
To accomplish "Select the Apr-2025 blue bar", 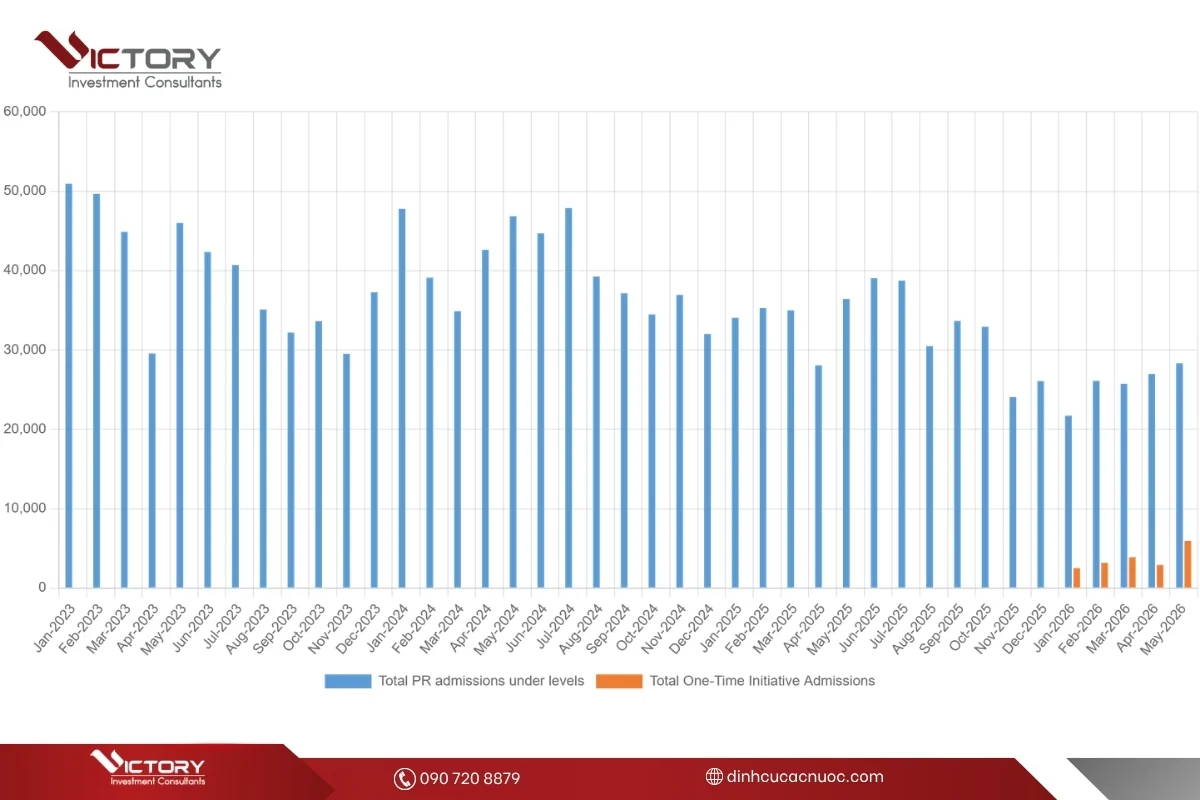I will tap(818, 477).
